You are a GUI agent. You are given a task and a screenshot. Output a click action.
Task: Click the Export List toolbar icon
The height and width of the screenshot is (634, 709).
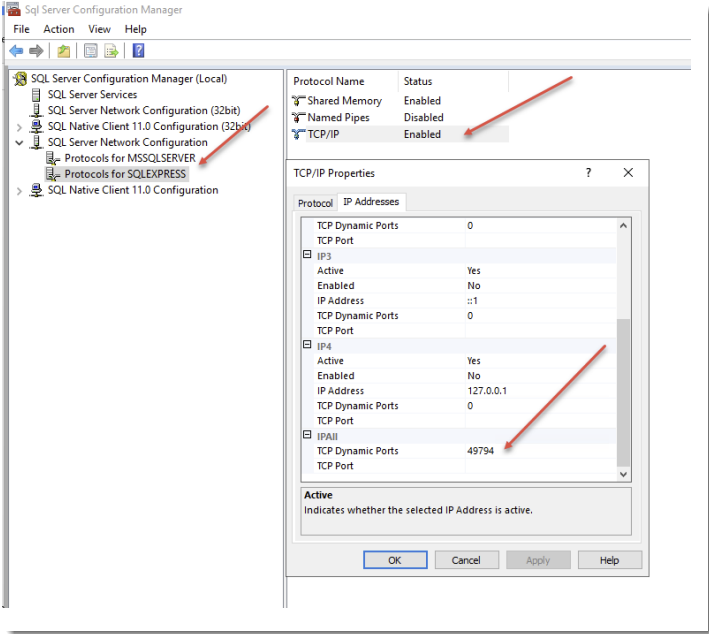click(111, 51)
